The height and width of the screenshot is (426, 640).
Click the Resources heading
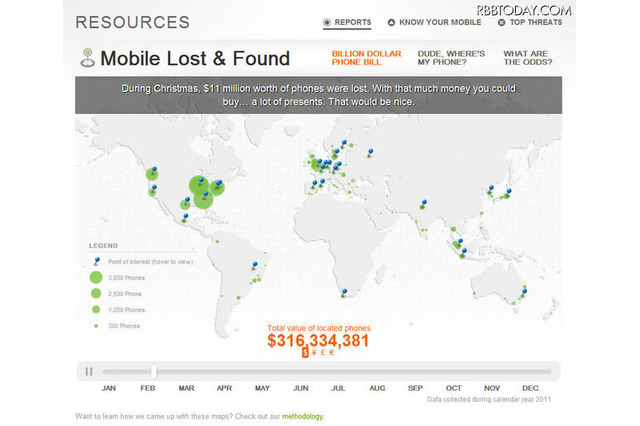pos(132,21)
